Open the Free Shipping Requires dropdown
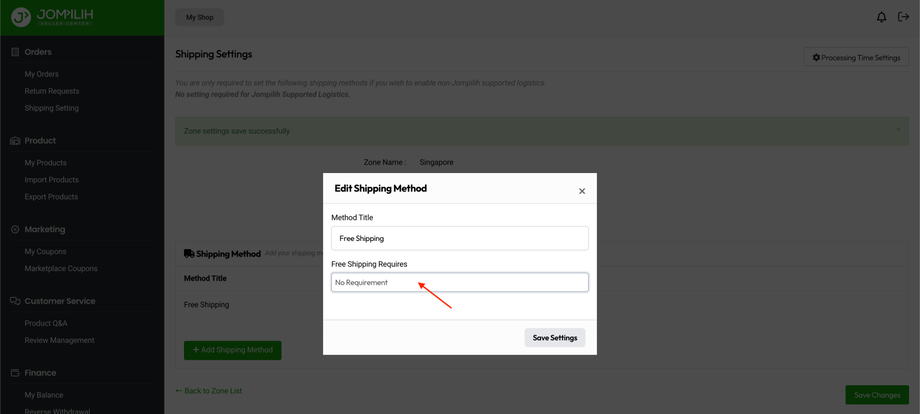This screenshot has width=920, height=414. point(459,283)
